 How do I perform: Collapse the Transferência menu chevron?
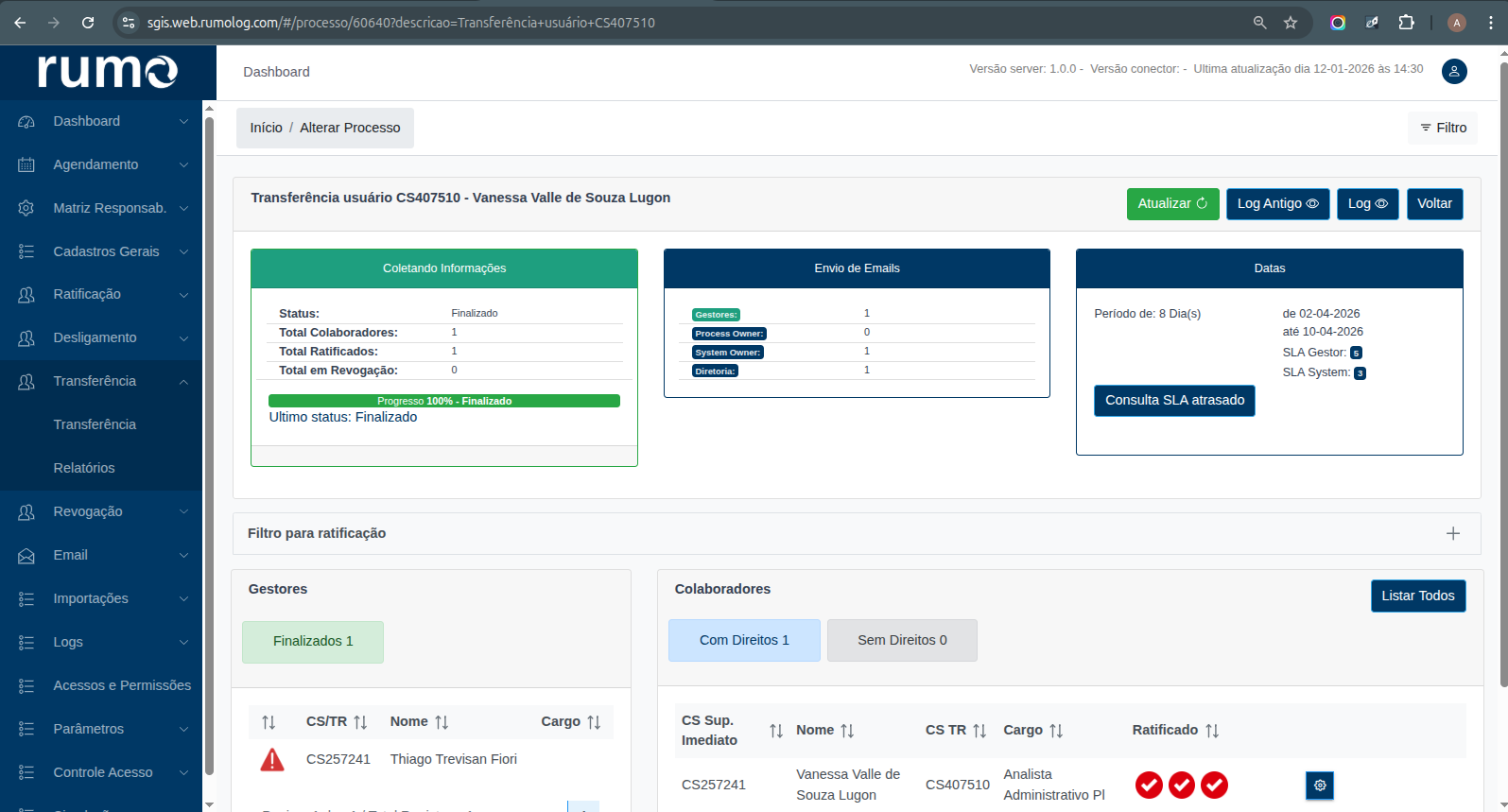[x=183, y=382]
